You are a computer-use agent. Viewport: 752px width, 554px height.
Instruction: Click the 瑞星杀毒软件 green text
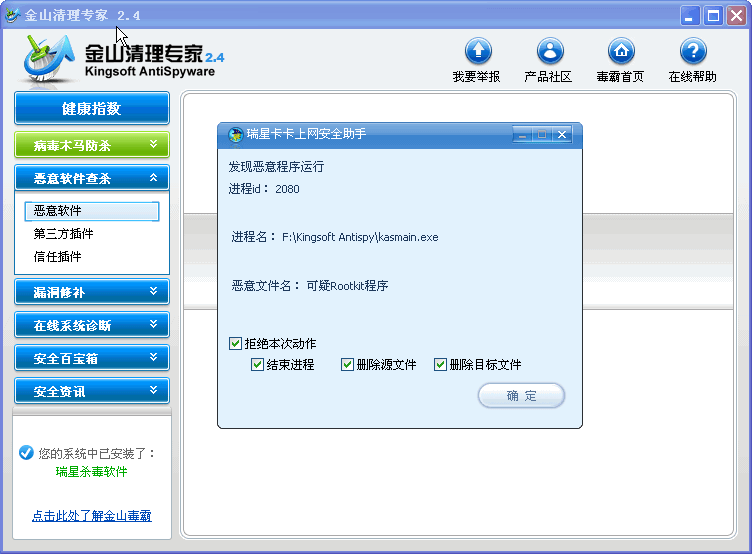click(x=91, y=471)
